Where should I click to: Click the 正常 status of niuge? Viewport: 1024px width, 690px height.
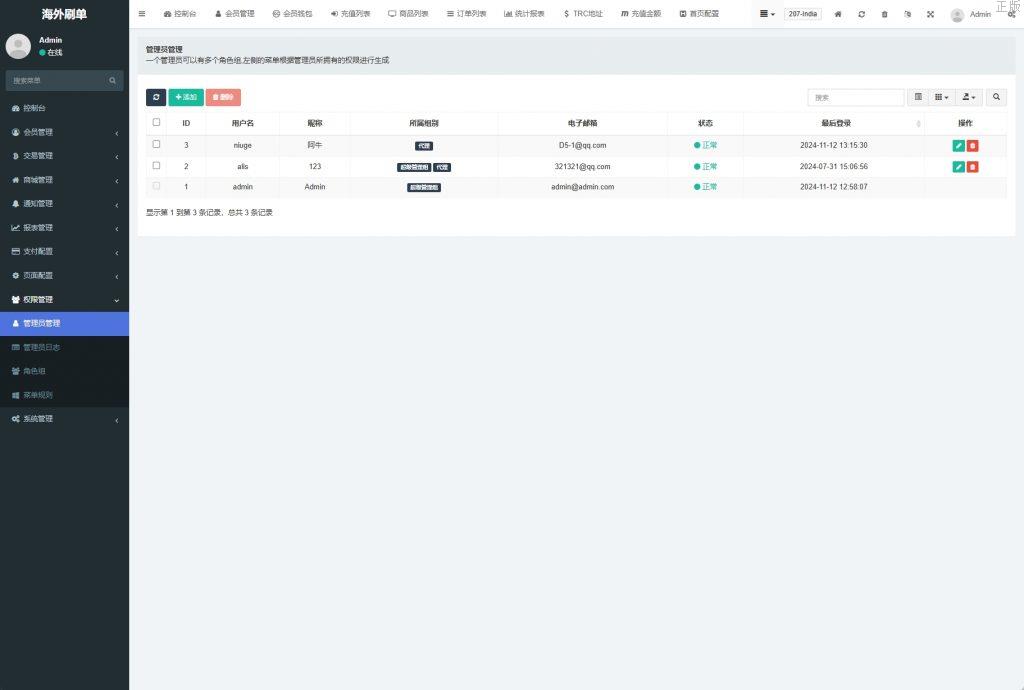click(705, 146)
